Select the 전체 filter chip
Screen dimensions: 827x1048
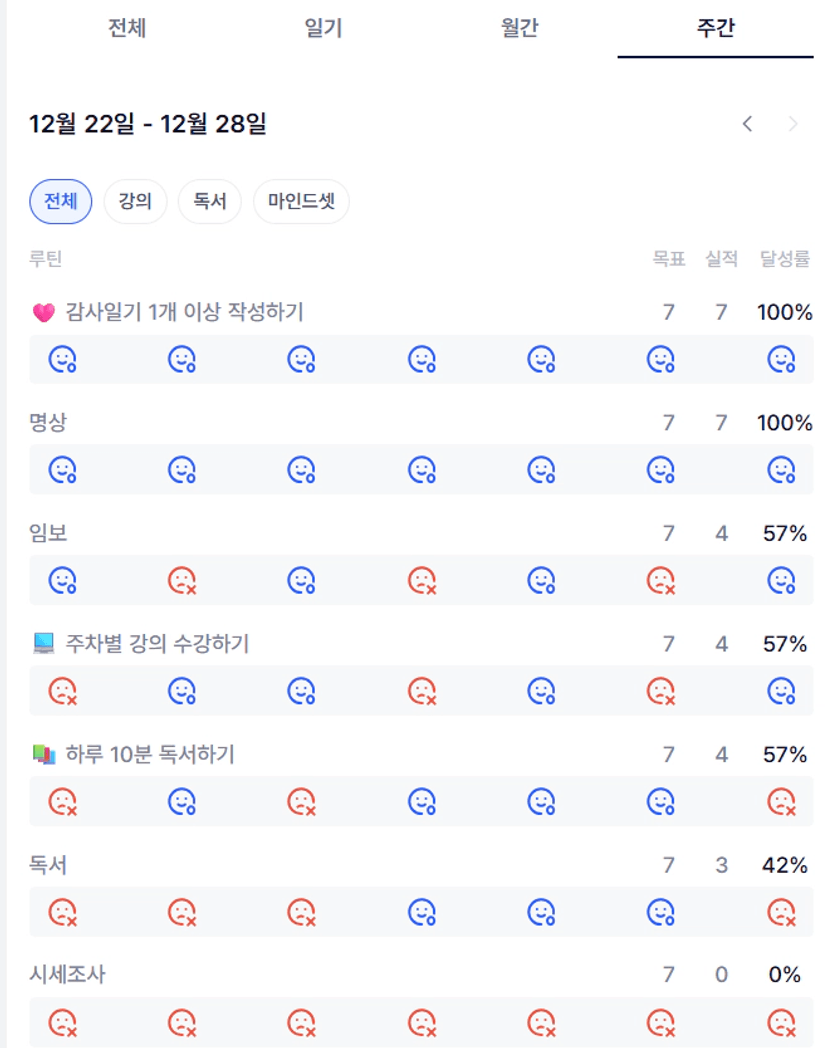[61, 202]
